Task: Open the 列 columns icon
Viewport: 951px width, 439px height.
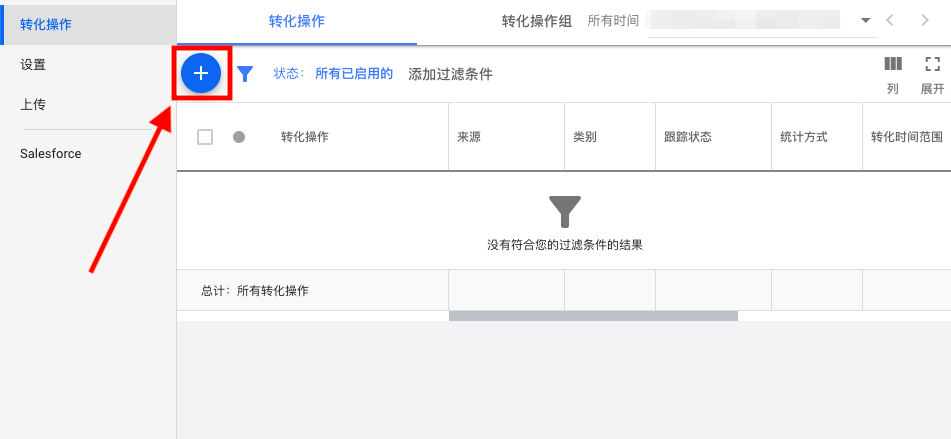Action: 893,64
